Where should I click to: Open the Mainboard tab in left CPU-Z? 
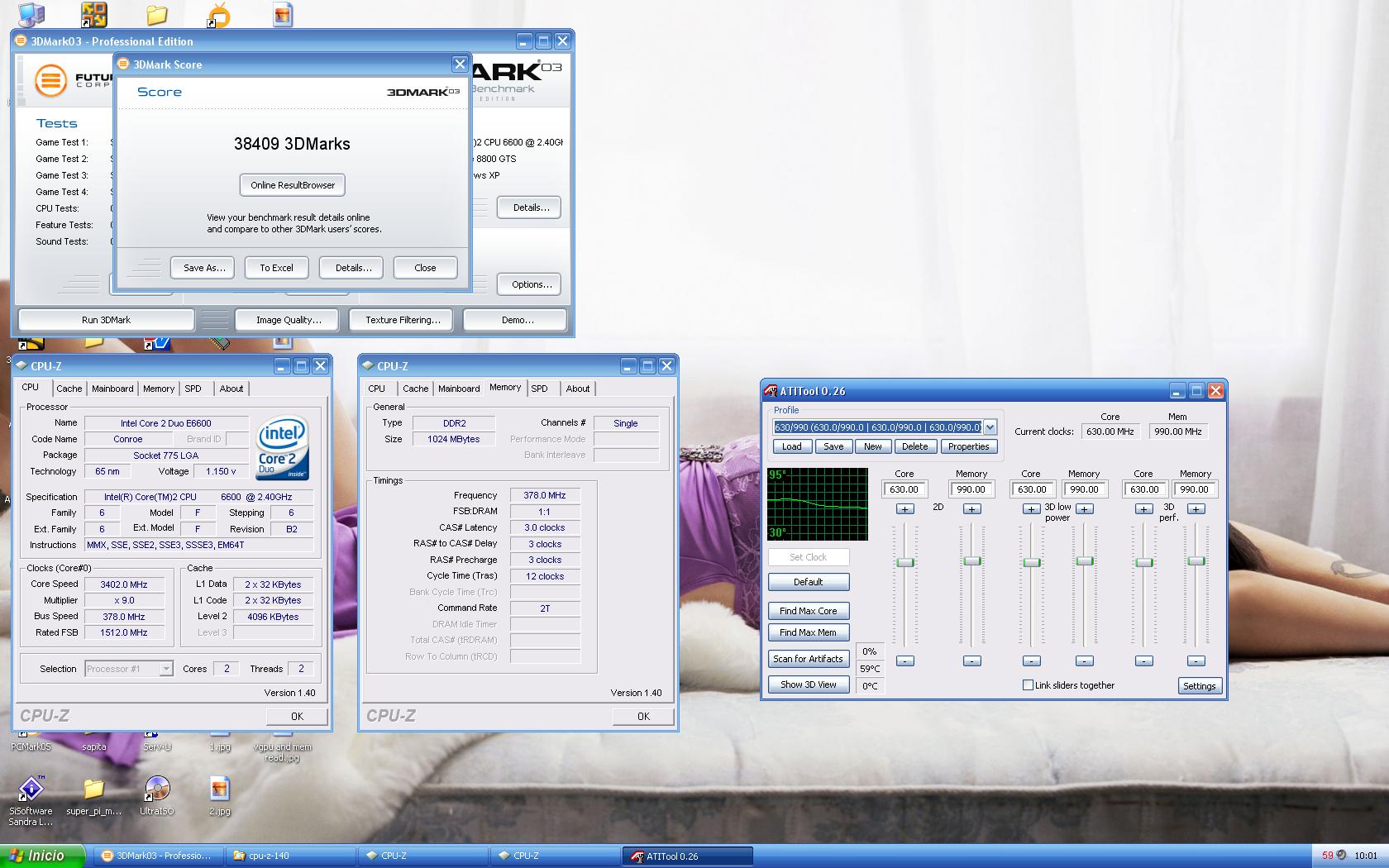click(x=112, y=389)
